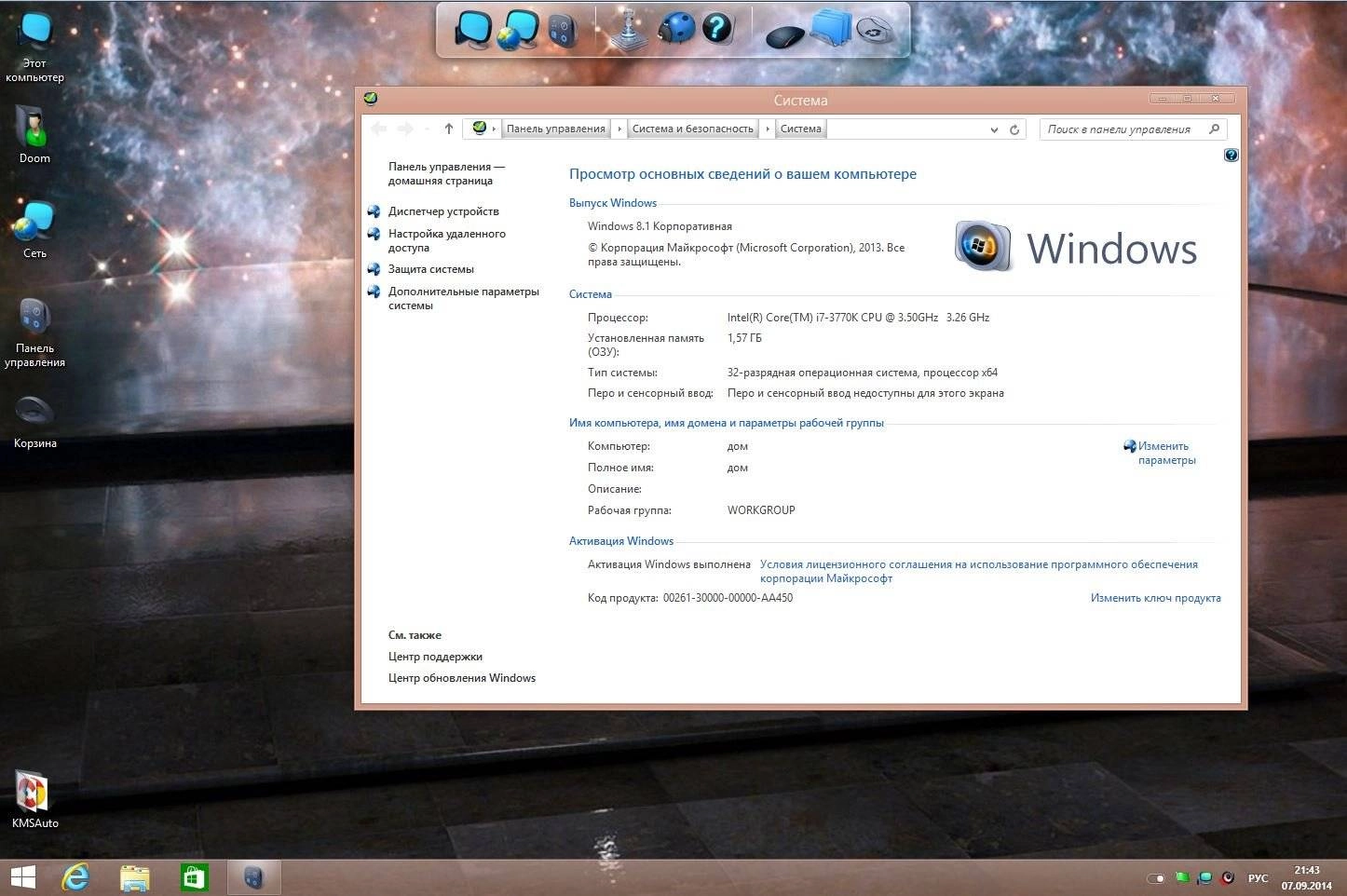Open This PC icon in top dock

[x=473, y=28]
